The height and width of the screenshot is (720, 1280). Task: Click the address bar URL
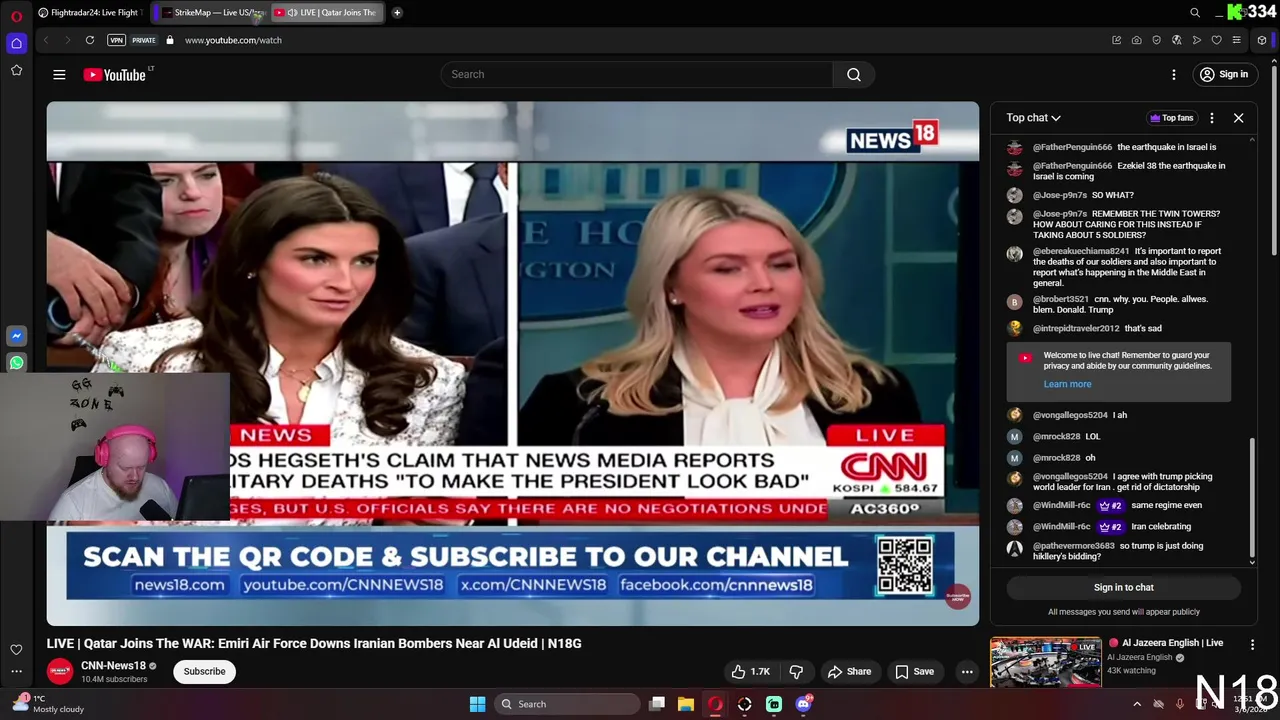click(233, 40)
